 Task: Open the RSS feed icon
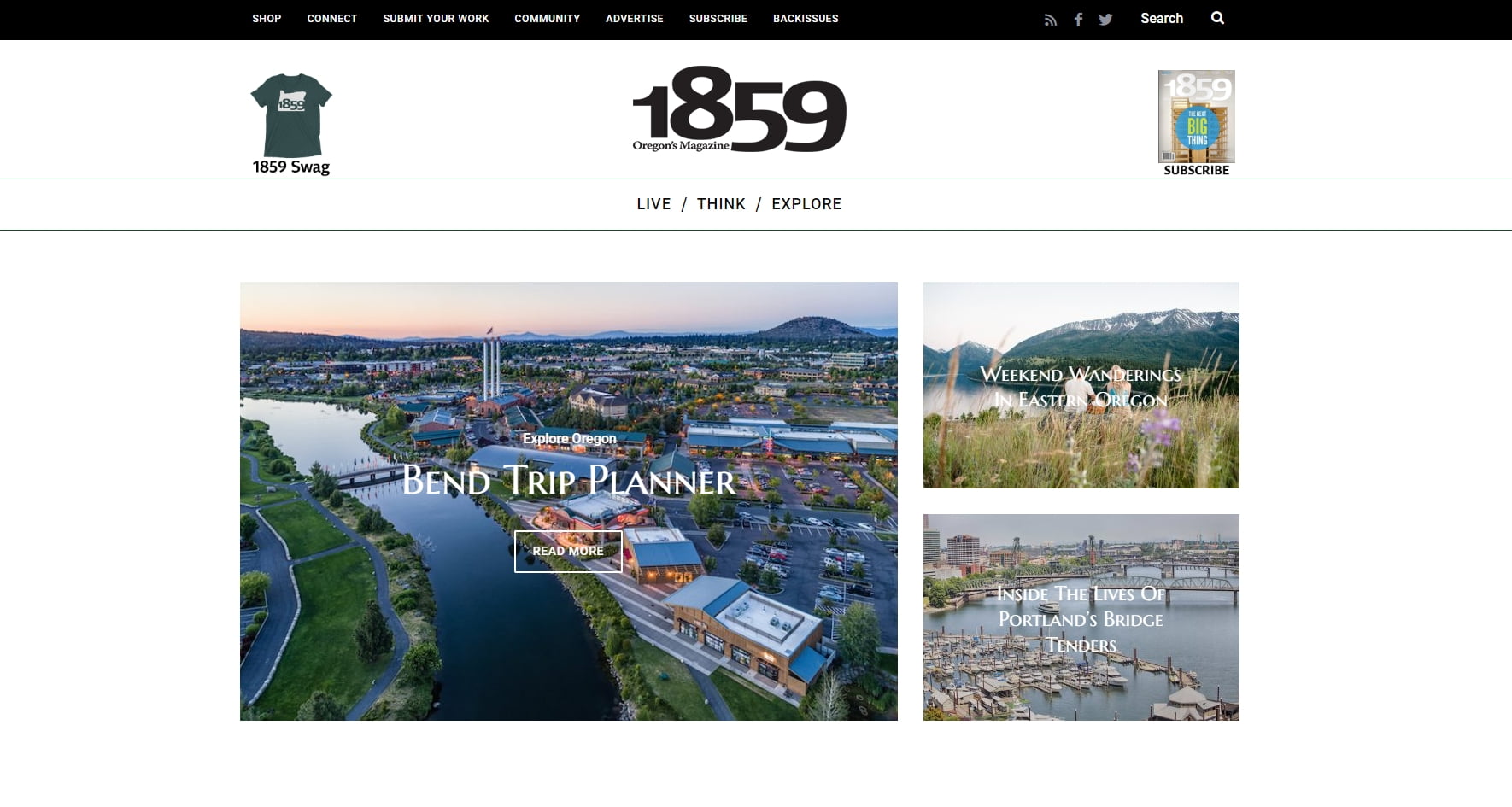[x=1051, y=20]
